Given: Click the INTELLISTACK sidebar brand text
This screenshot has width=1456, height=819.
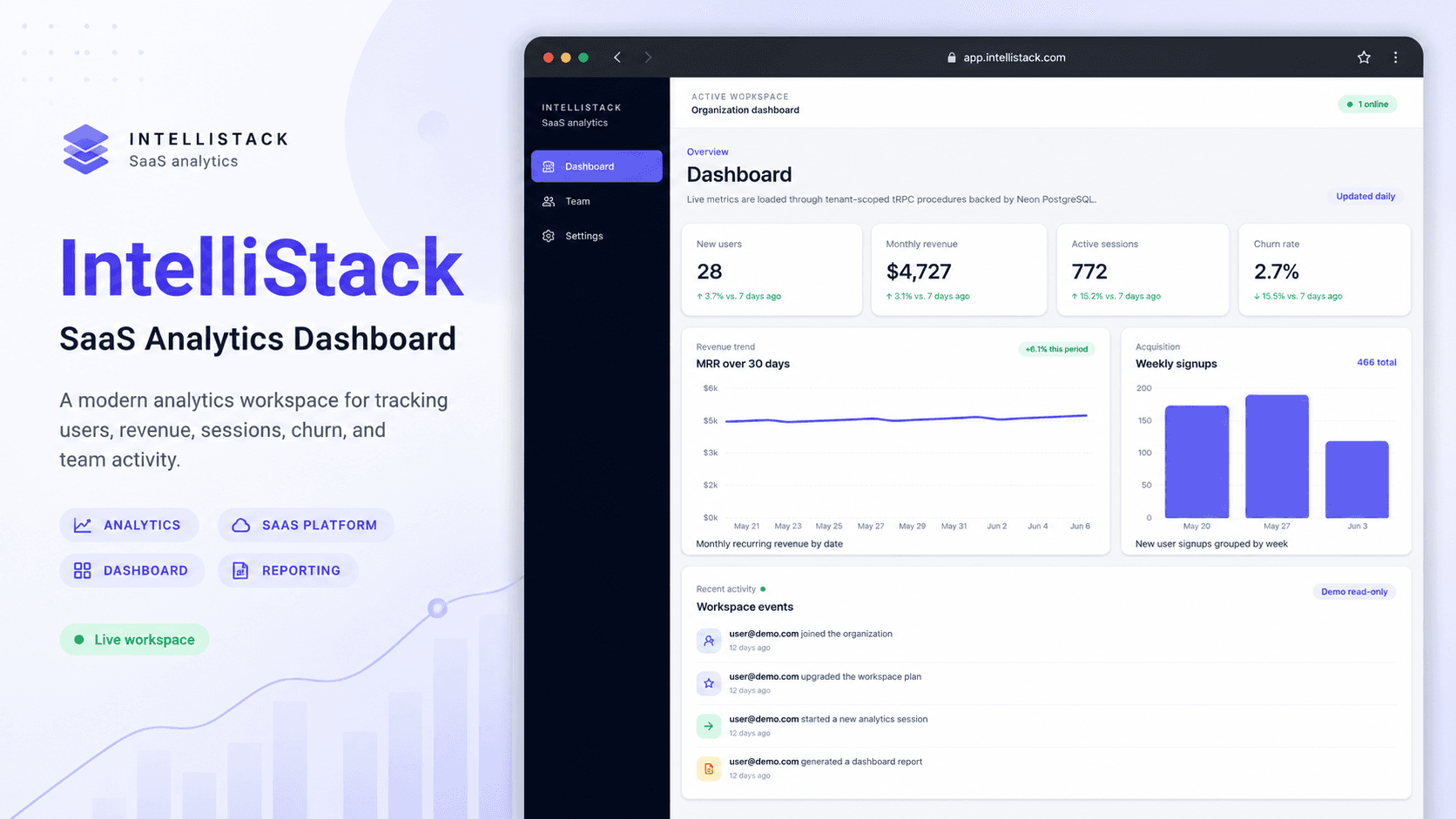Looking at the screenshot, I should pyautogui.click(x=582, y=108).
